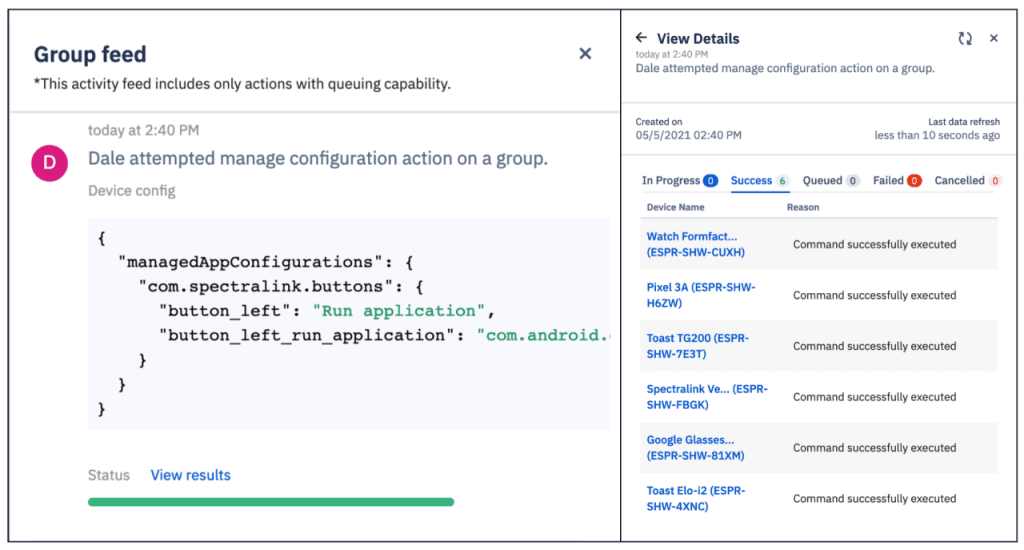The height and width of the screenshot is (550, 1024).
Task: Select the Success tab
Action: (x=760, y=181)
